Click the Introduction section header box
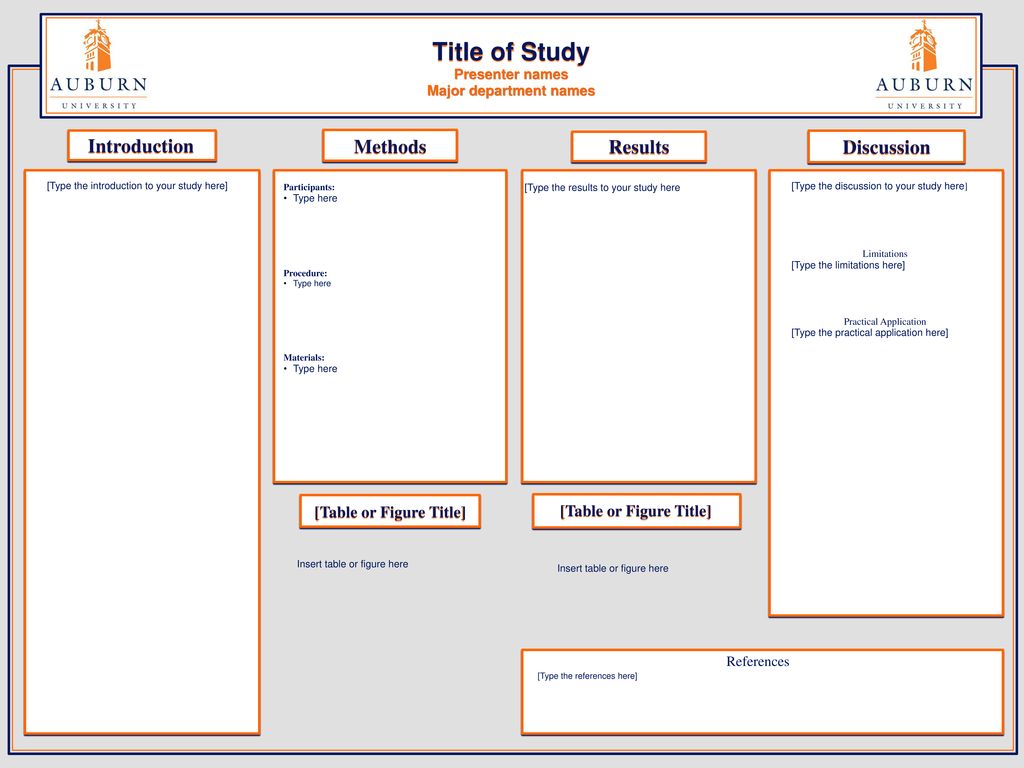Screen dimensions: 1024x768 point(142,146)
